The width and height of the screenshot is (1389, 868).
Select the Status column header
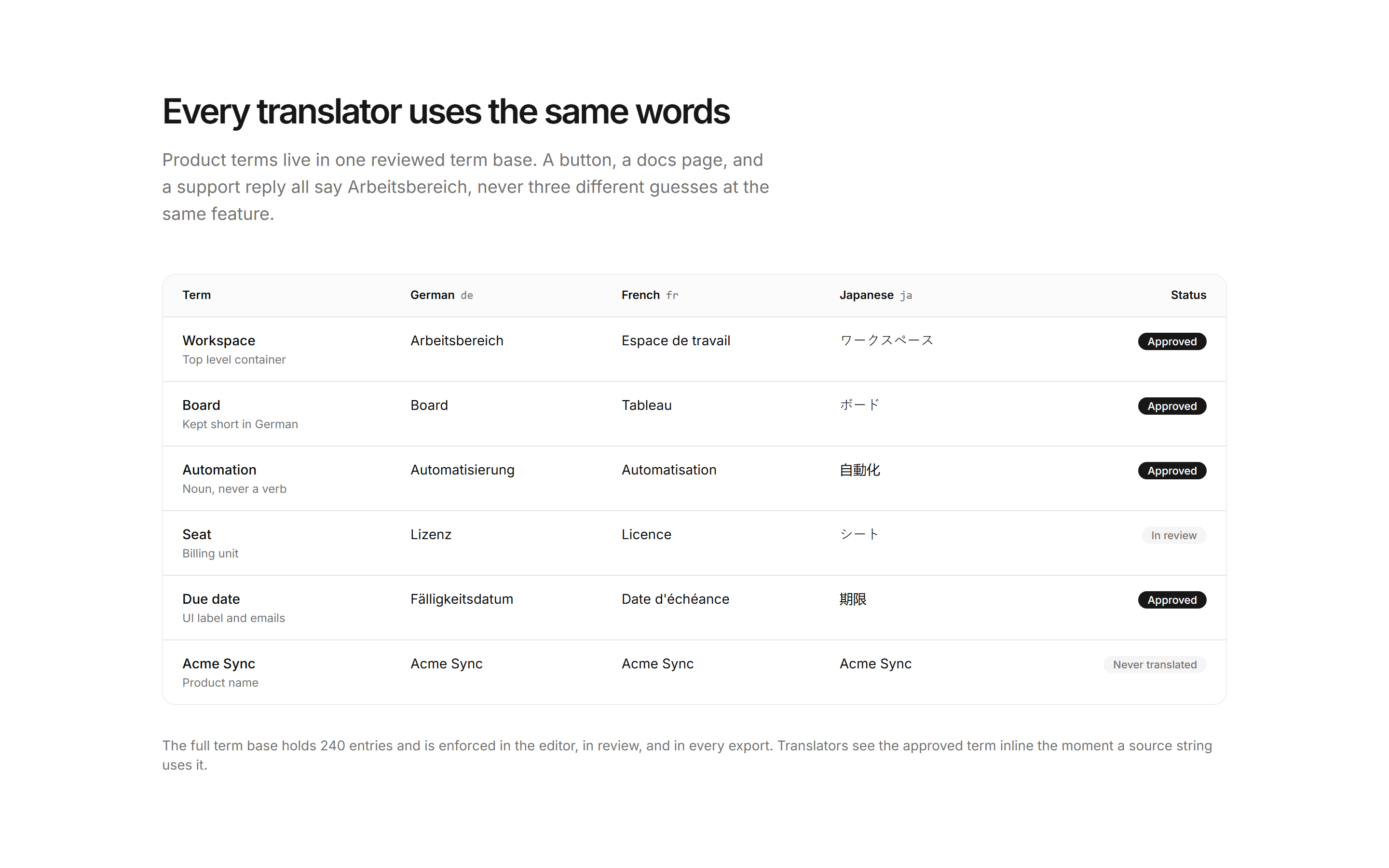[x=1188, y=295]
